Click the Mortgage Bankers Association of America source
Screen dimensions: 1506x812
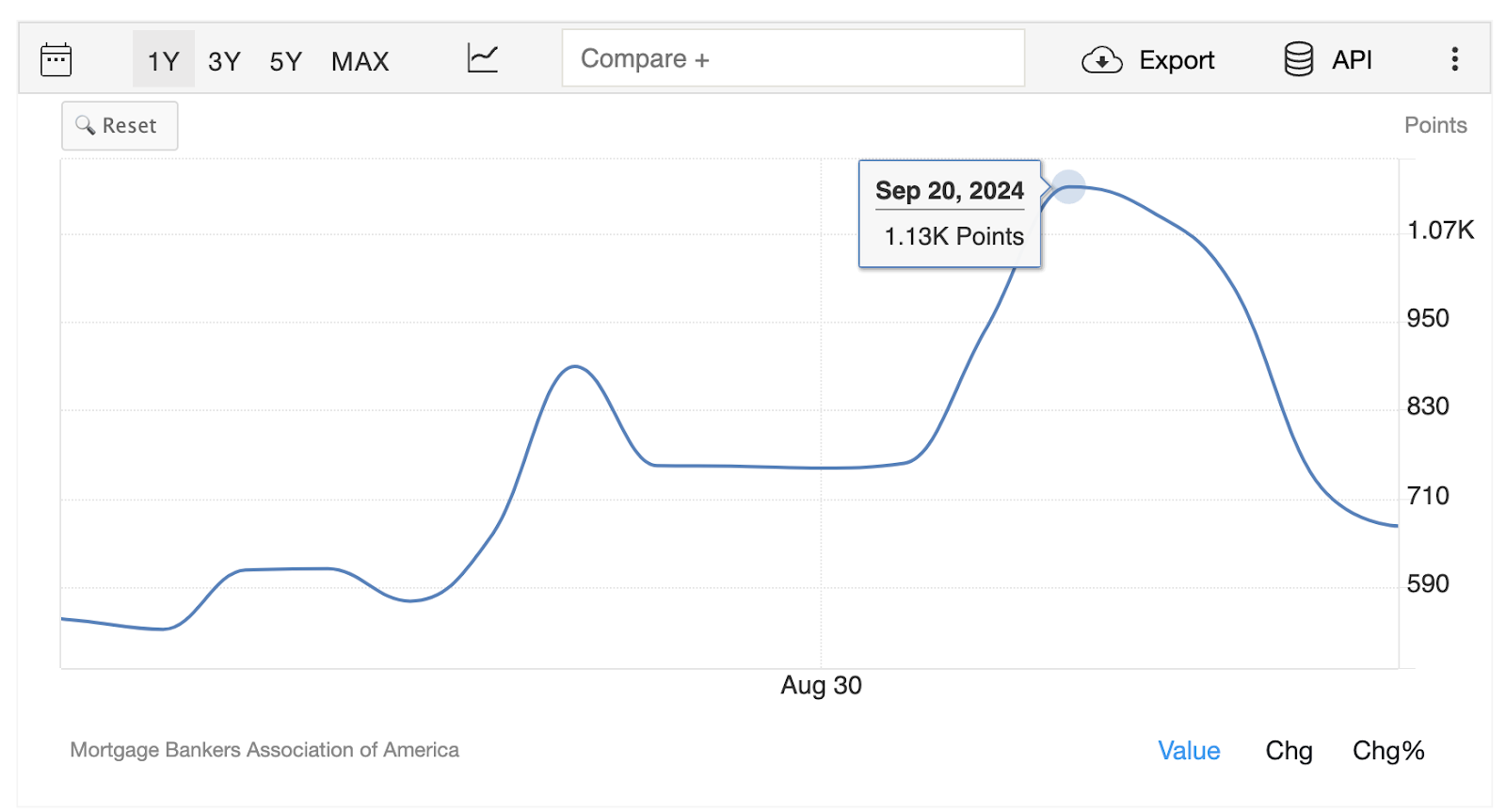click(x=264, y=750)
